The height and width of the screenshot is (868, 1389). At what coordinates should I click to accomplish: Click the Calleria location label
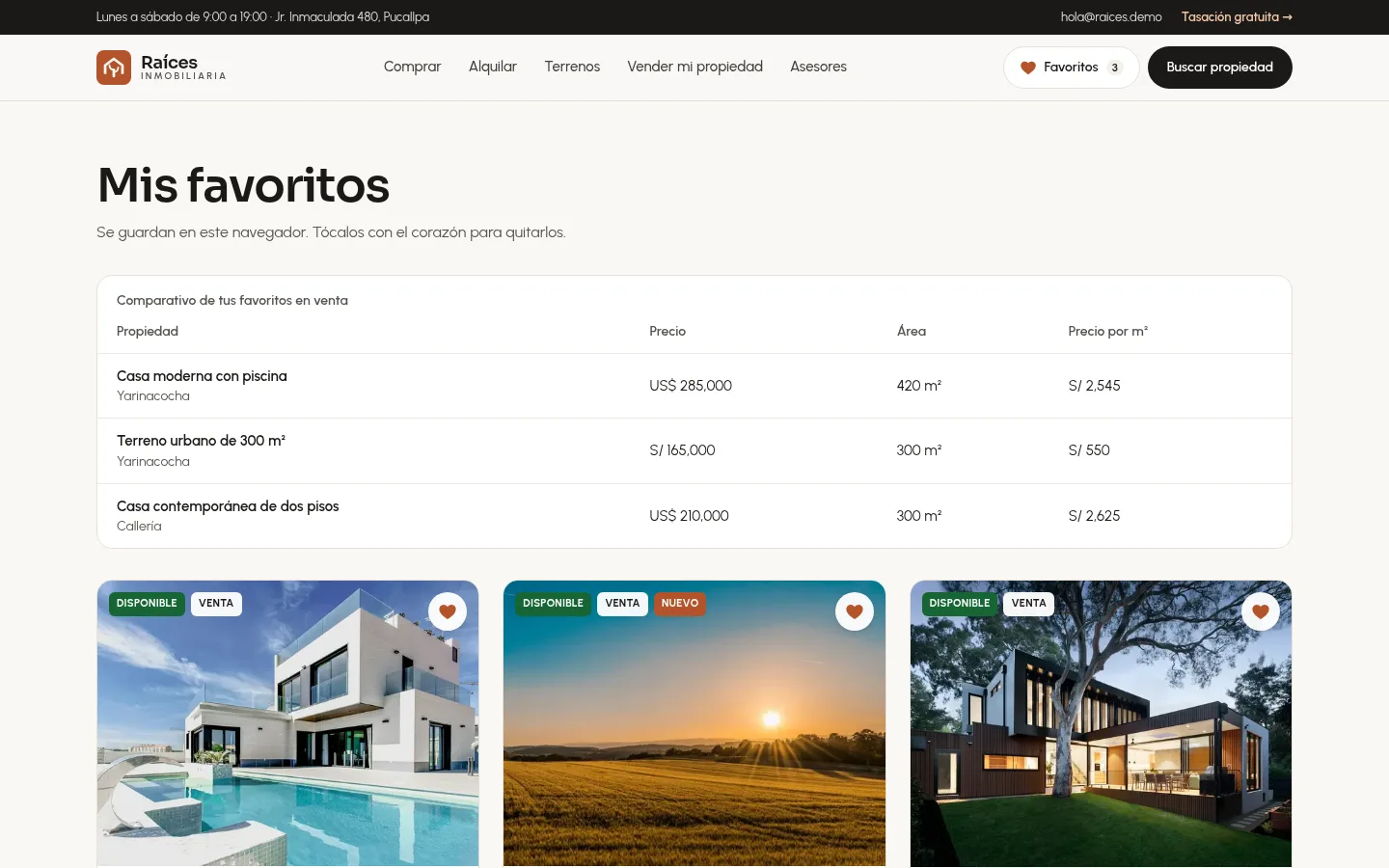tap(139, 527)
